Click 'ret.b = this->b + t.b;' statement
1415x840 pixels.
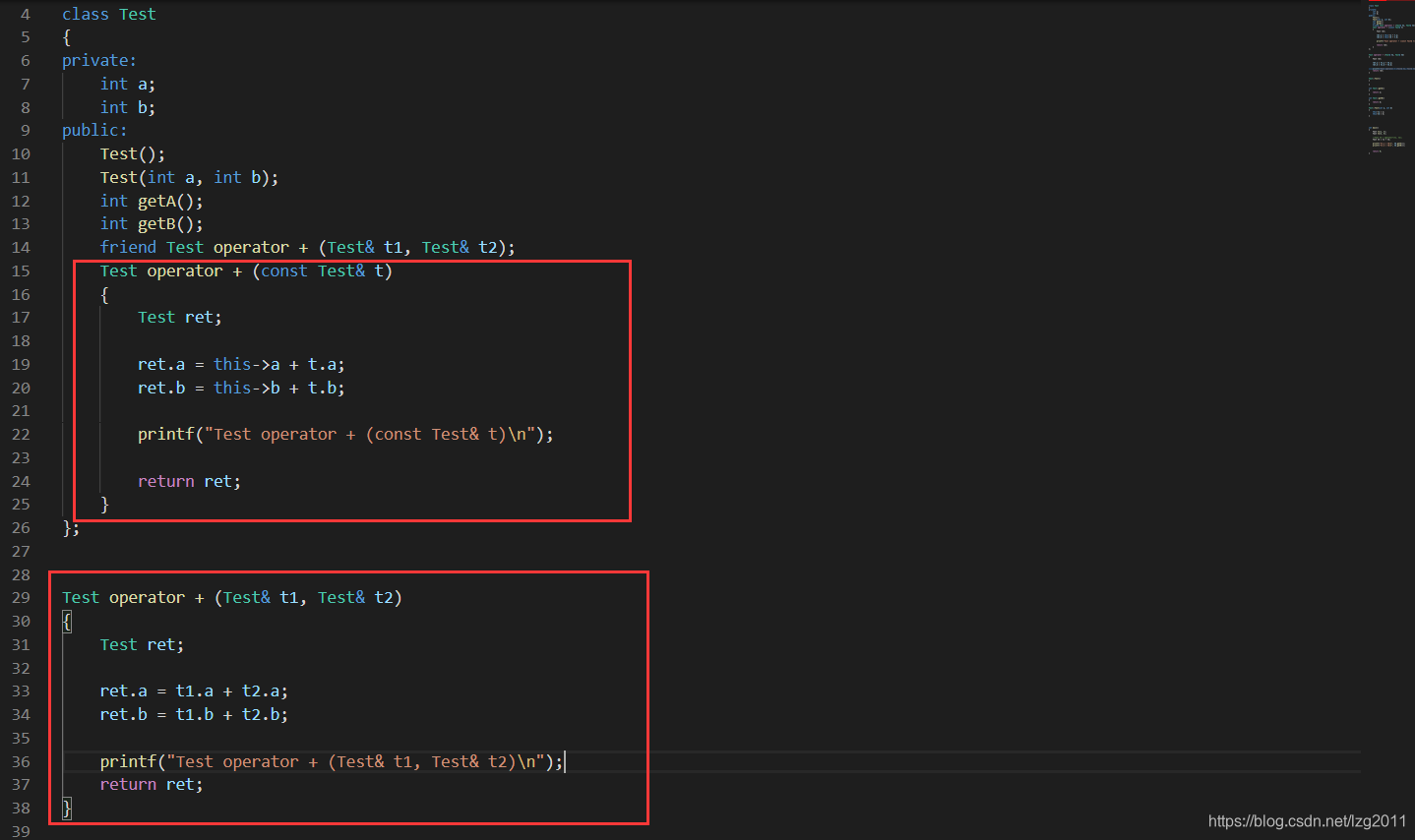pyautogui.click(x=241, y=388)
